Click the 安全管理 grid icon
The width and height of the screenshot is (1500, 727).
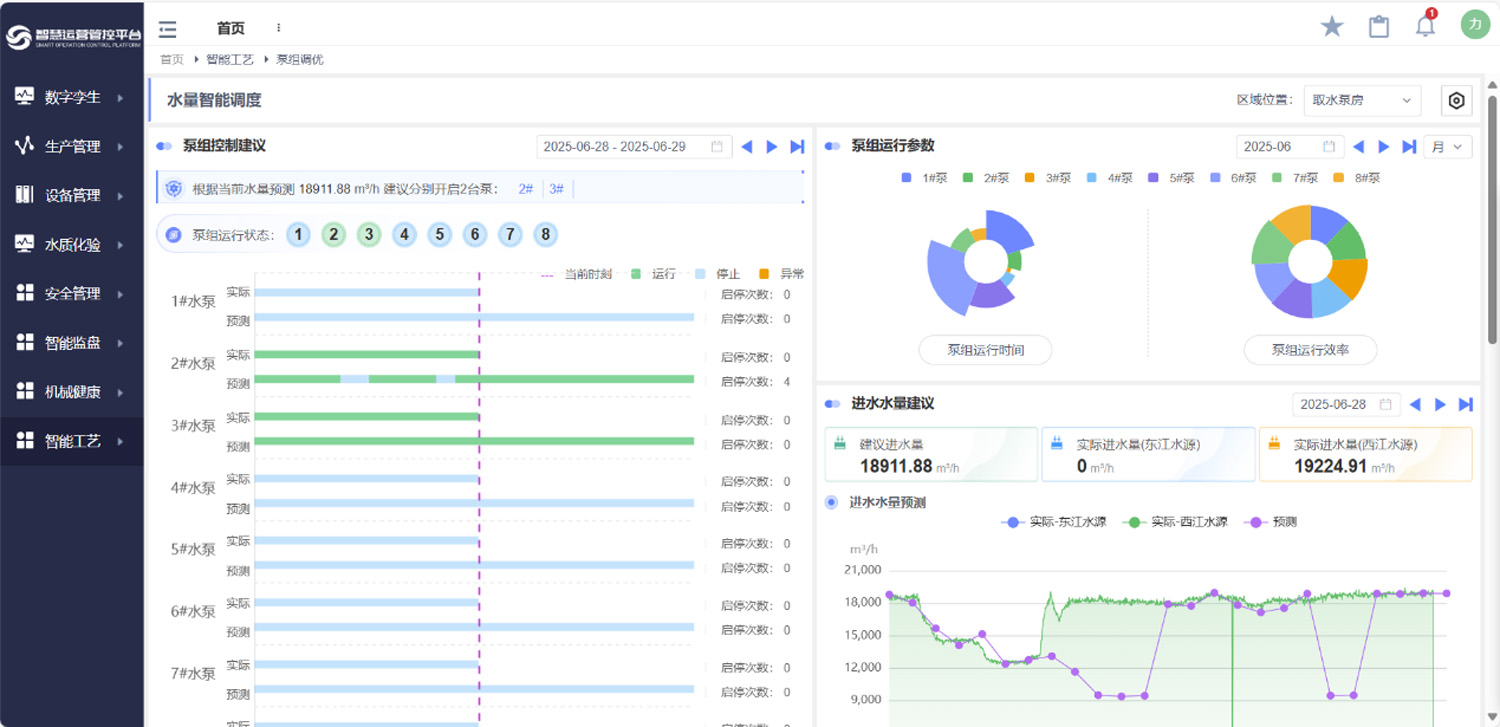[25, 293]
